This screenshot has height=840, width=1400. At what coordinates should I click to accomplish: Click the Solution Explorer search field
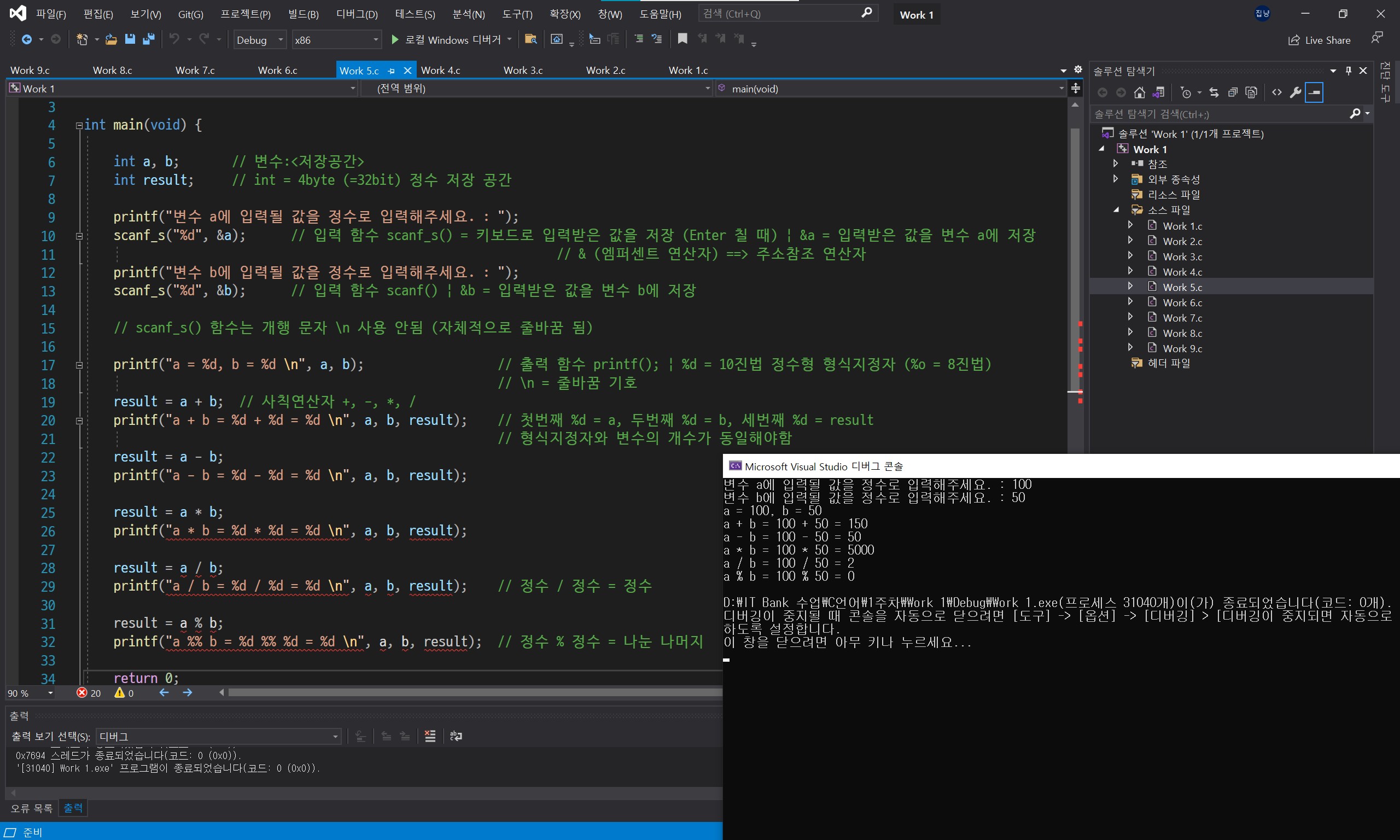(x=1217, y=114)
